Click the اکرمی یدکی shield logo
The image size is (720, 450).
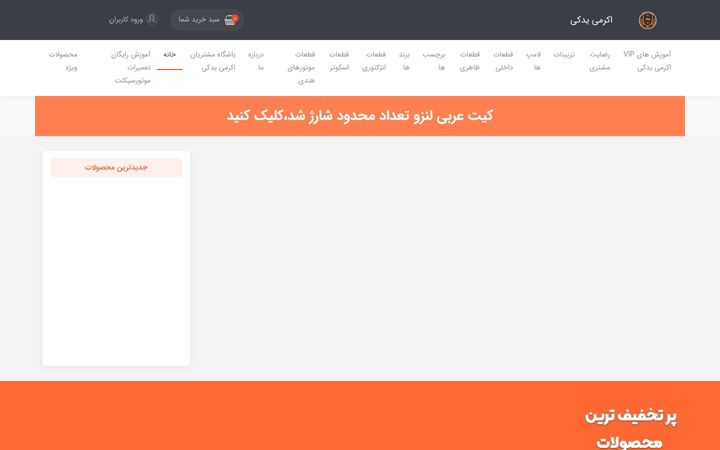coord(647,20)
